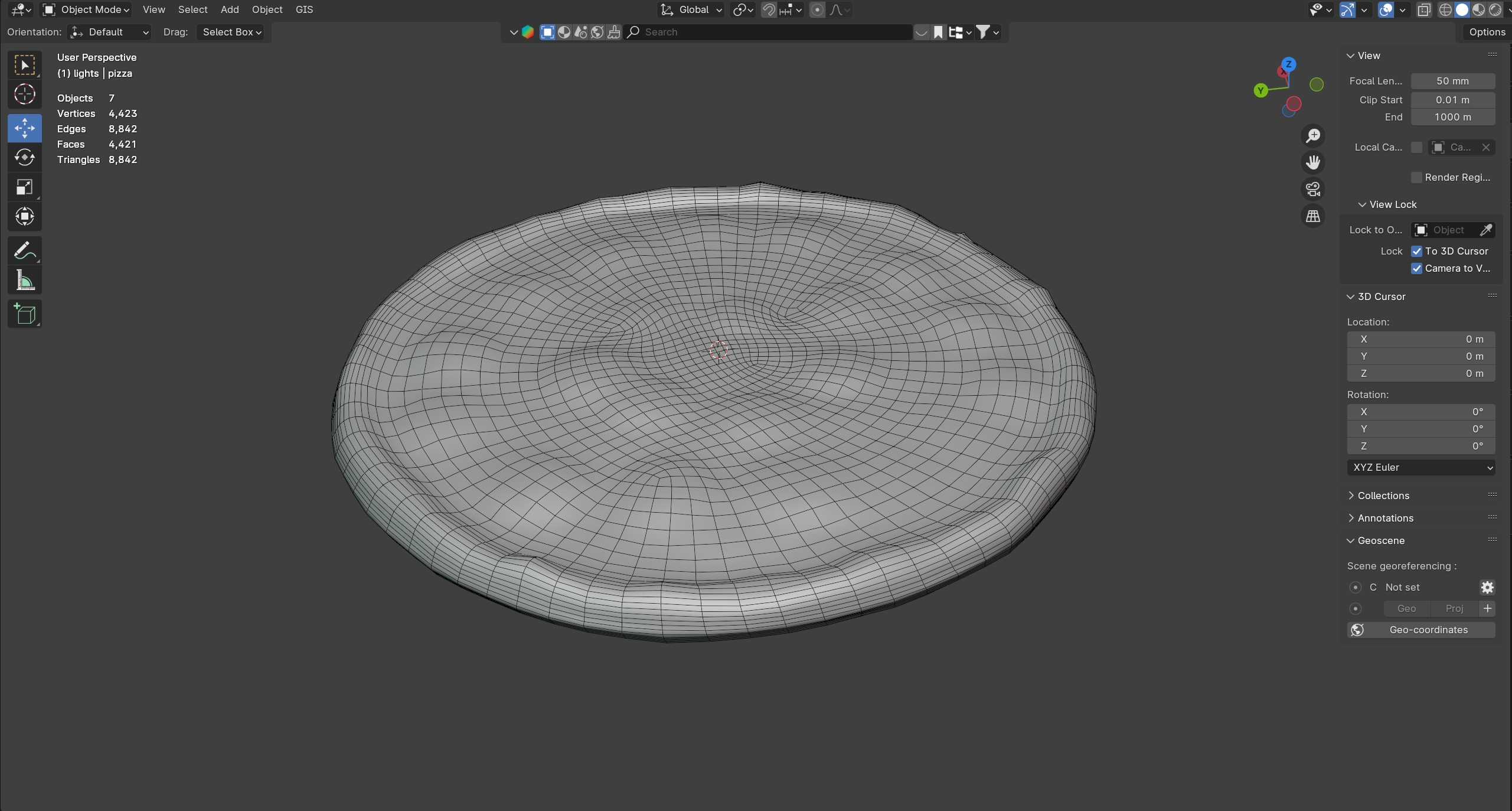
Task: Open XYZ Euler rotation mode dropdown
Action: [1420, 467]
